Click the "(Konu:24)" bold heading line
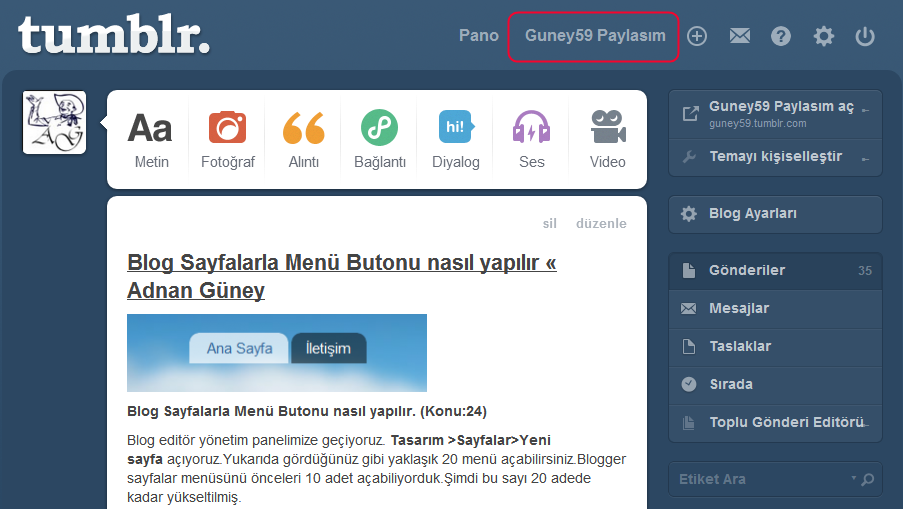Screen dimensions: 903x509 307,411
